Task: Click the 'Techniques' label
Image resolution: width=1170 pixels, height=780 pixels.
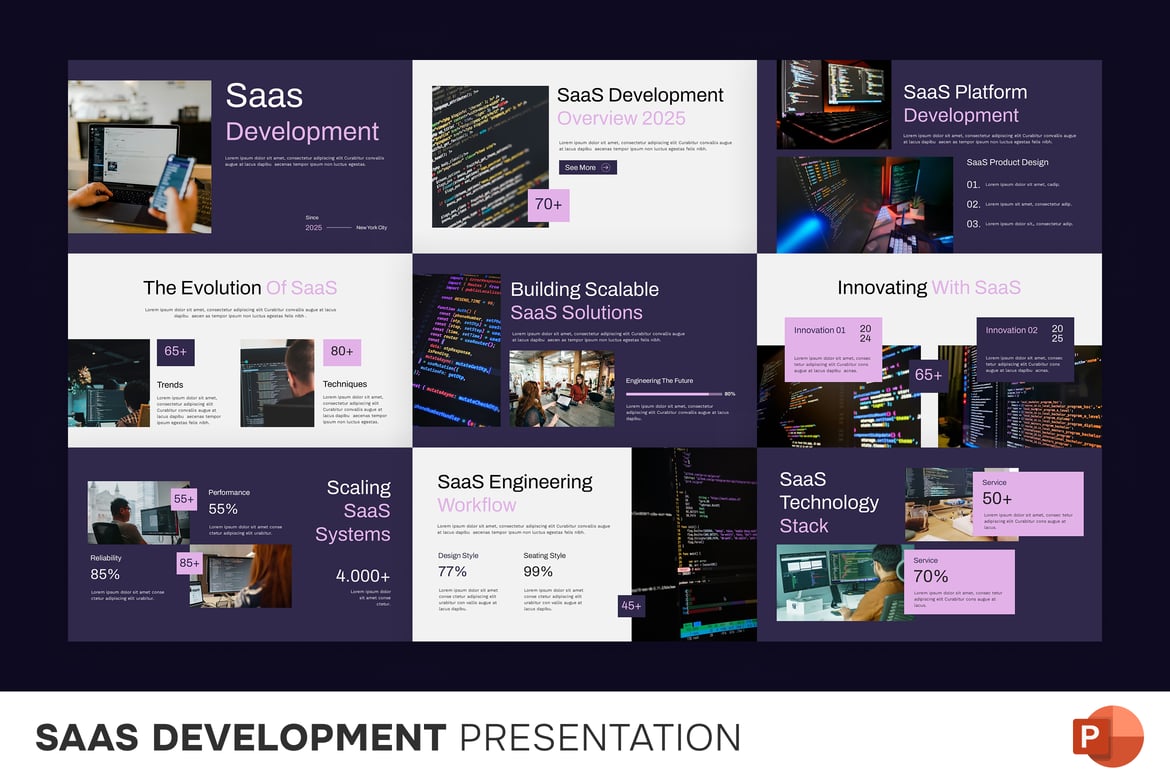Action: pos(345,384)
